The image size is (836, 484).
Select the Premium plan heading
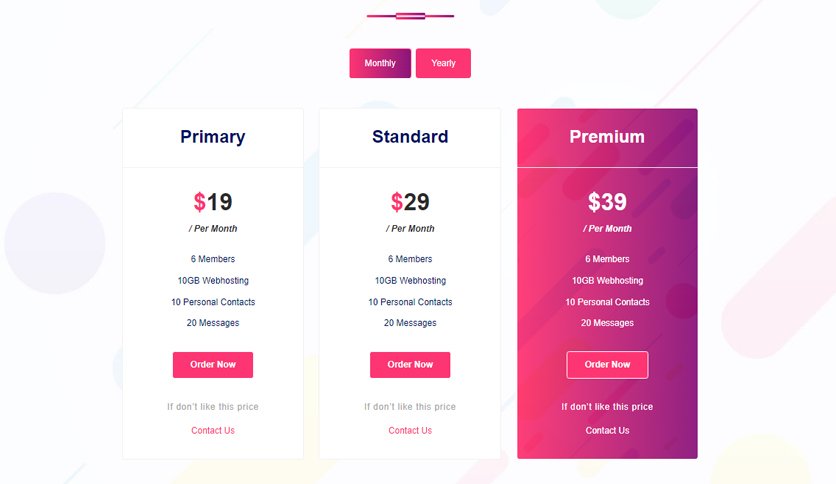(x=607, y=136)
